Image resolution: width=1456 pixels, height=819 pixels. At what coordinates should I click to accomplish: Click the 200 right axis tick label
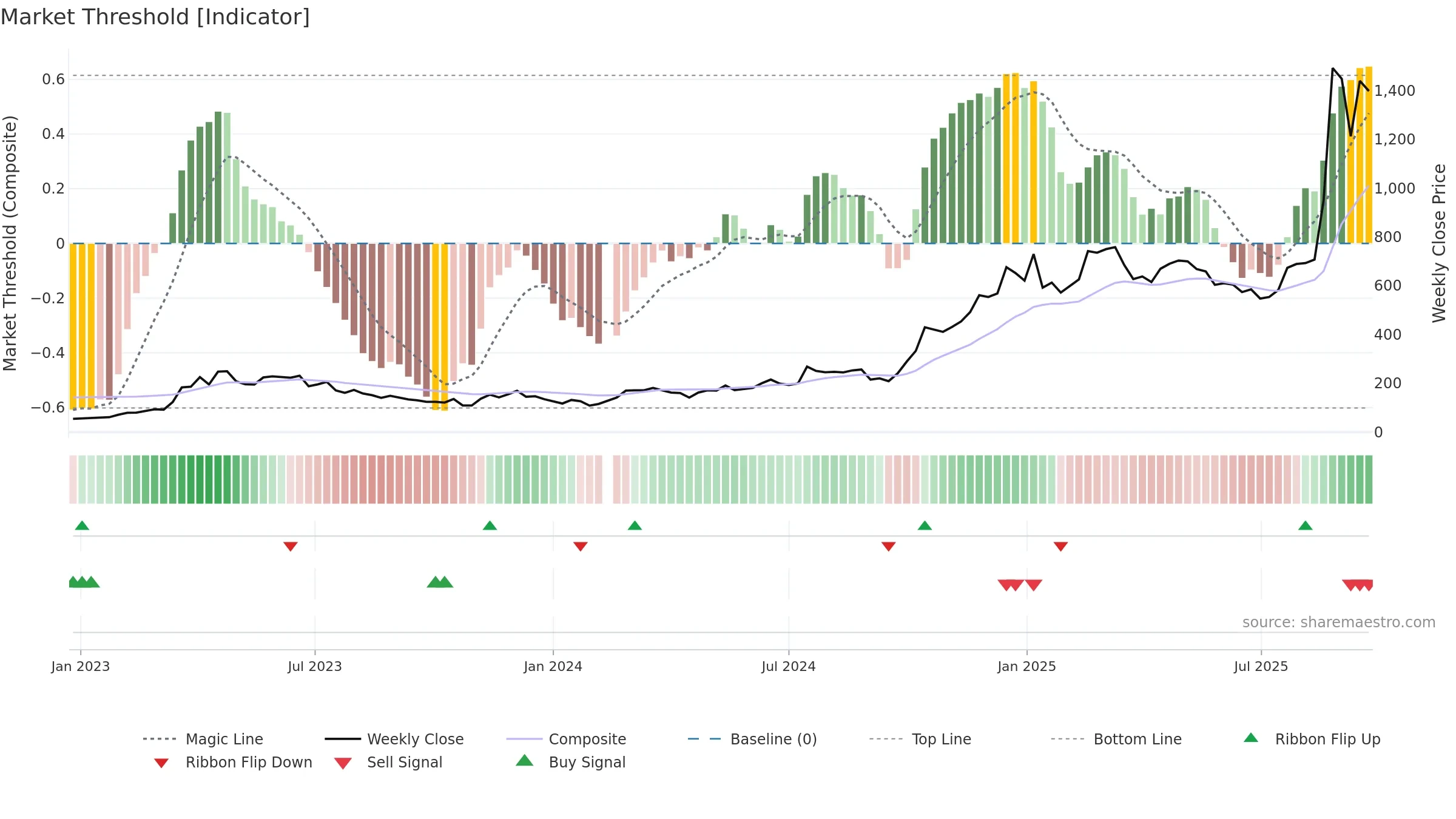(1388, 383)
